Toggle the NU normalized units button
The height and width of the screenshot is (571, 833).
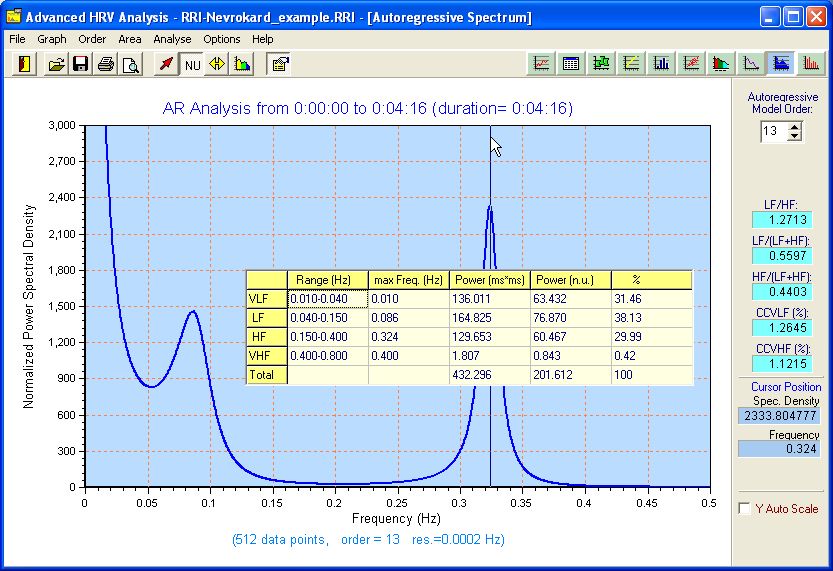tap(192, 64)
